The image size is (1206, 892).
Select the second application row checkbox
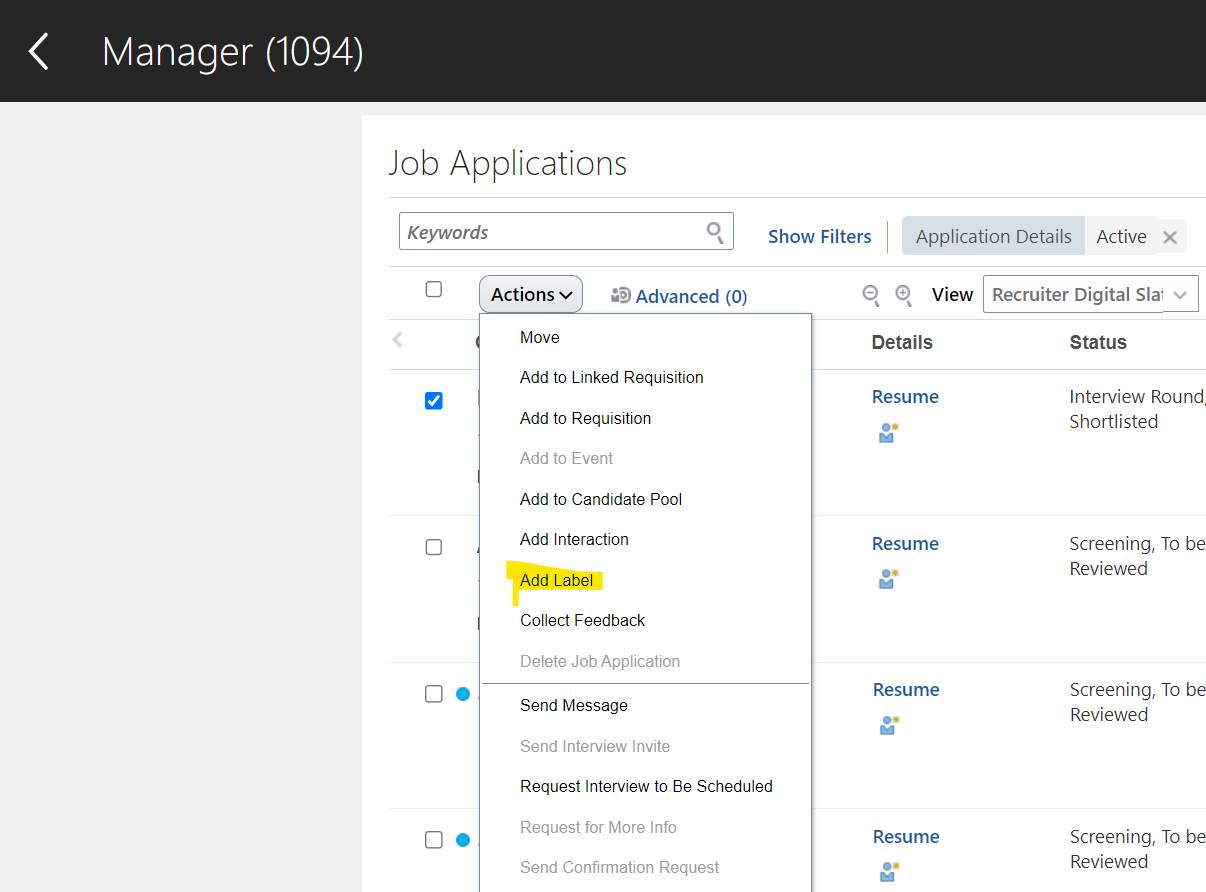[433, 547]
